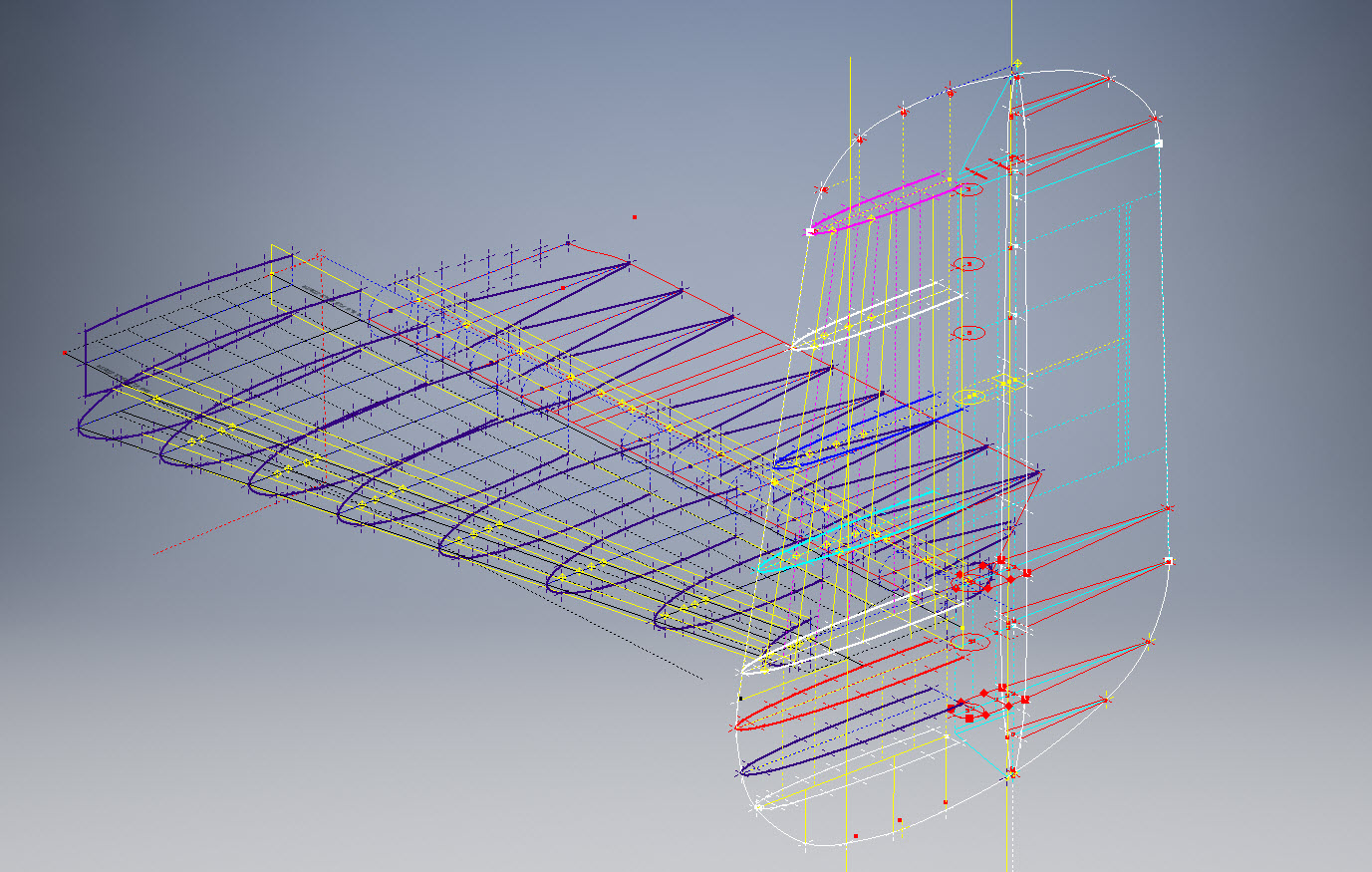Click the yellow ellipse on the fin spar

pyautogui.click(x=968, y=397)
